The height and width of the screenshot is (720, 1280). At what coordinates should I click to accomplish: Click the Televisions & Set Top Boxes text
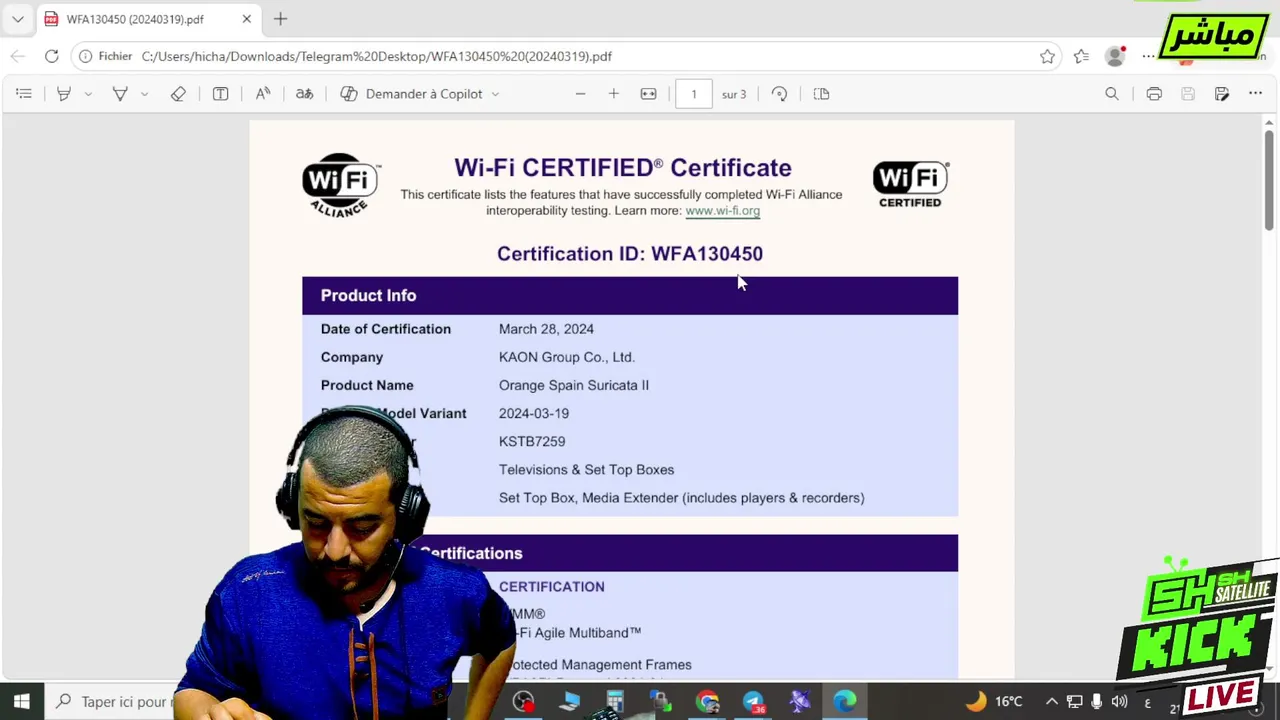(586, 469)
